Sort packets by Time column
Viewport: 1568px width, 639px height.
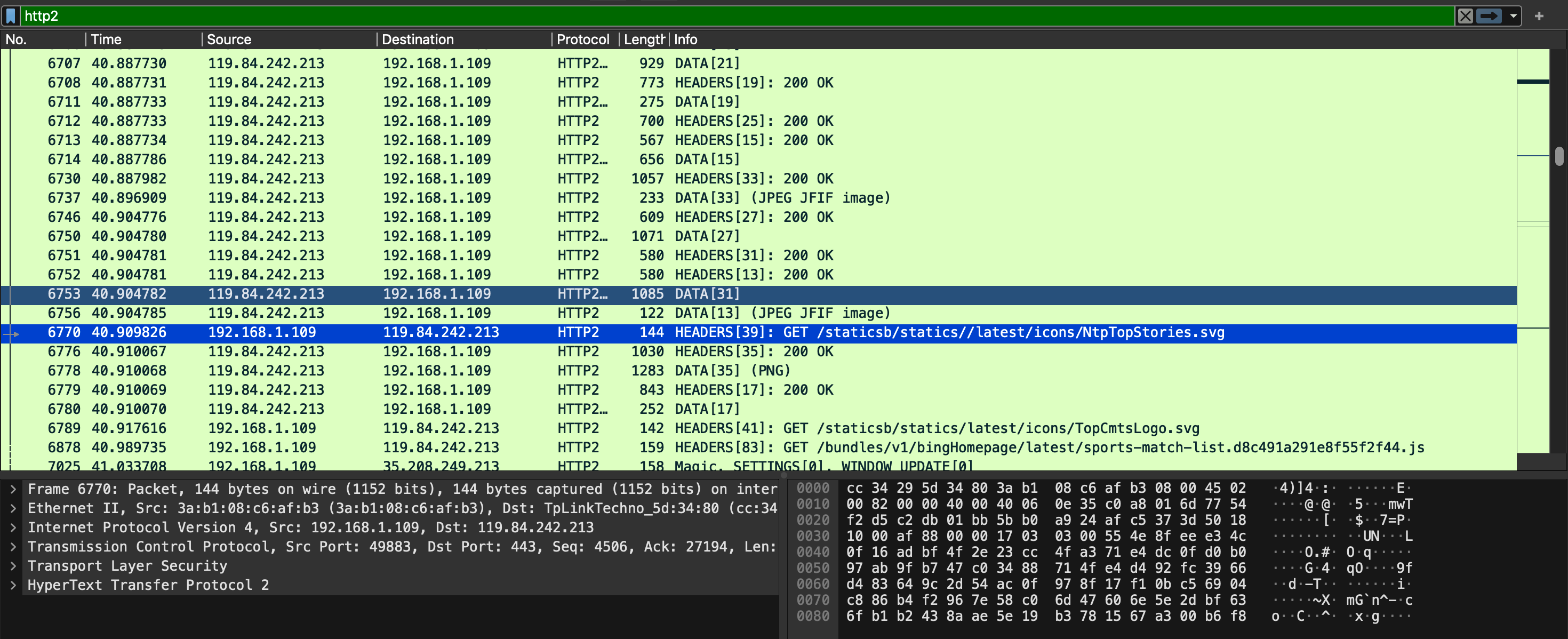[143, 39]
